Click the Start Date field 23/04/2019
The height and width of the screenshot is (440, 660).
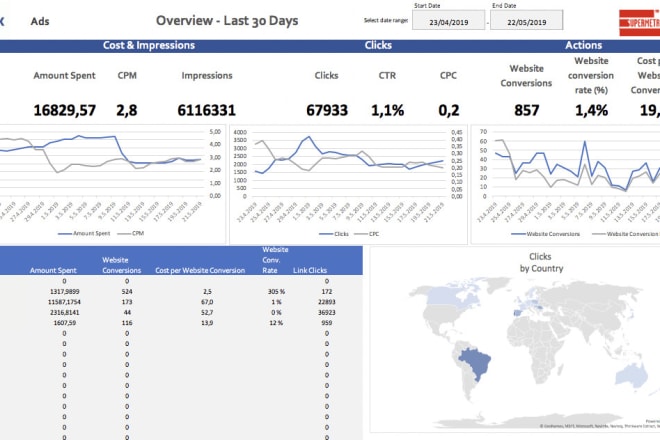pos(448,20)
